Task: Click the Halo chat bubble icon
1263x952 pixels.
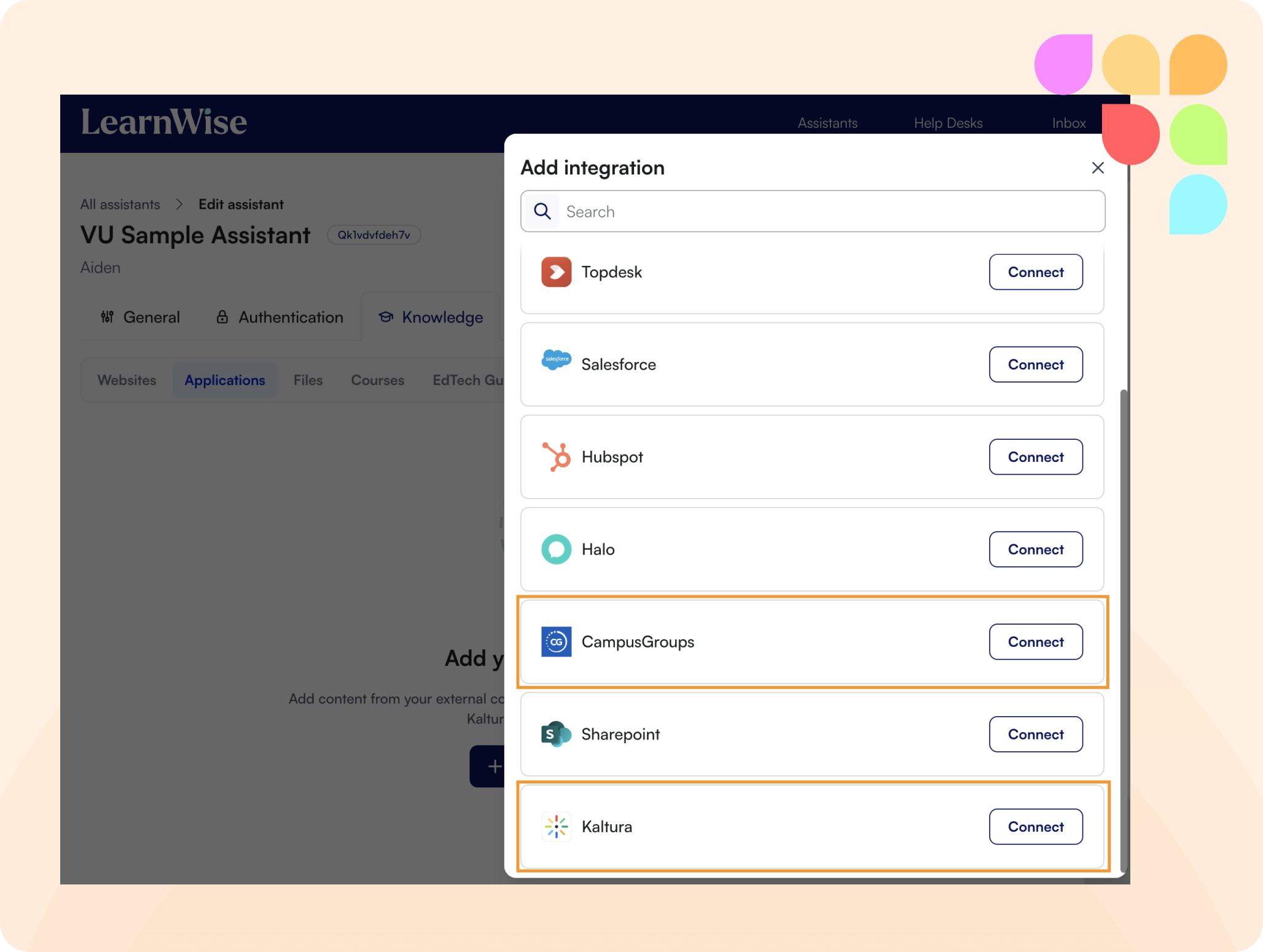Action: click(556, 549)
